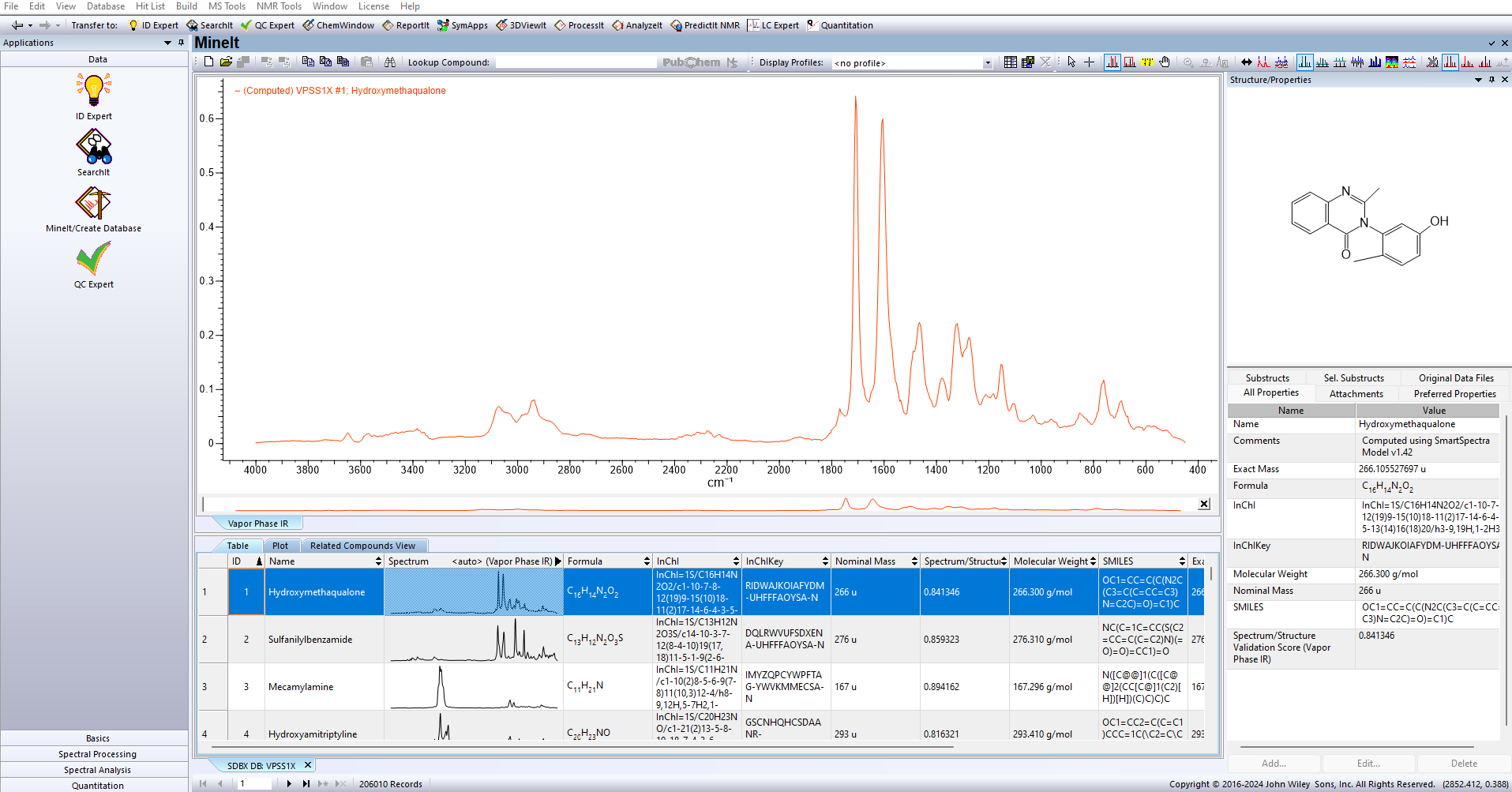Open the MS Tools menu
Viewport: 1512px width, 792px height.
227,6
